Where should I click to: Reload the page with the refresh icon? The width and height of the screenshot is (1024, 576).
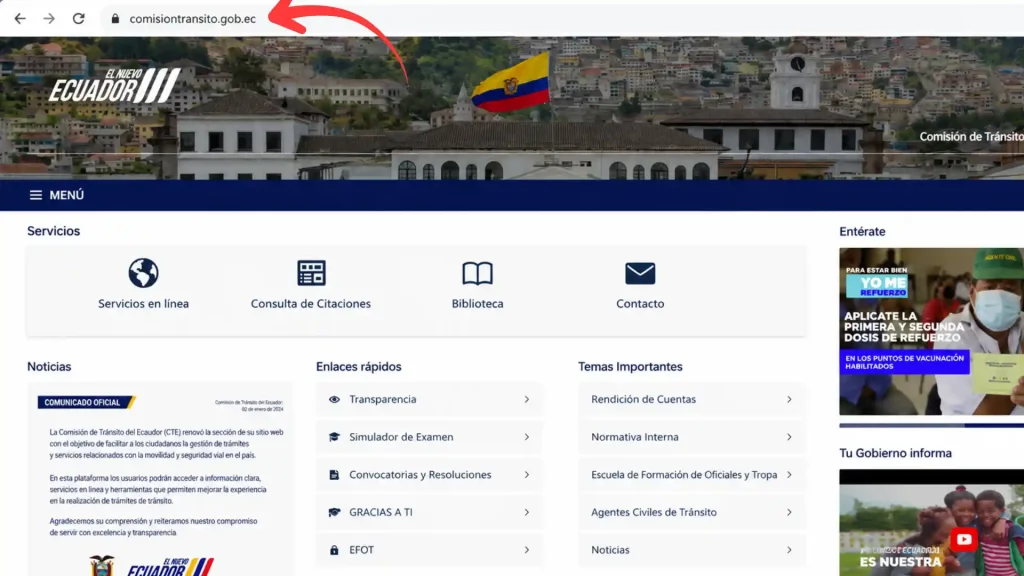click(78, 19)
